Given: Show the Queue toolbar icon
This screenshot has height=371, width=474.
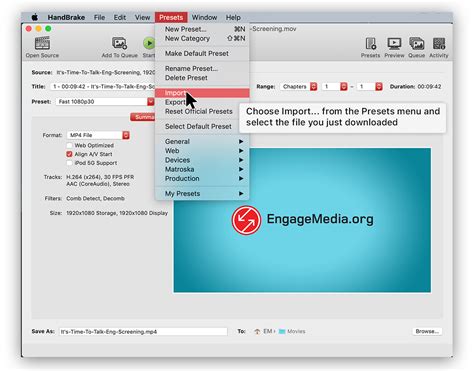Looking at the screenshot, I should pos(416,43).
